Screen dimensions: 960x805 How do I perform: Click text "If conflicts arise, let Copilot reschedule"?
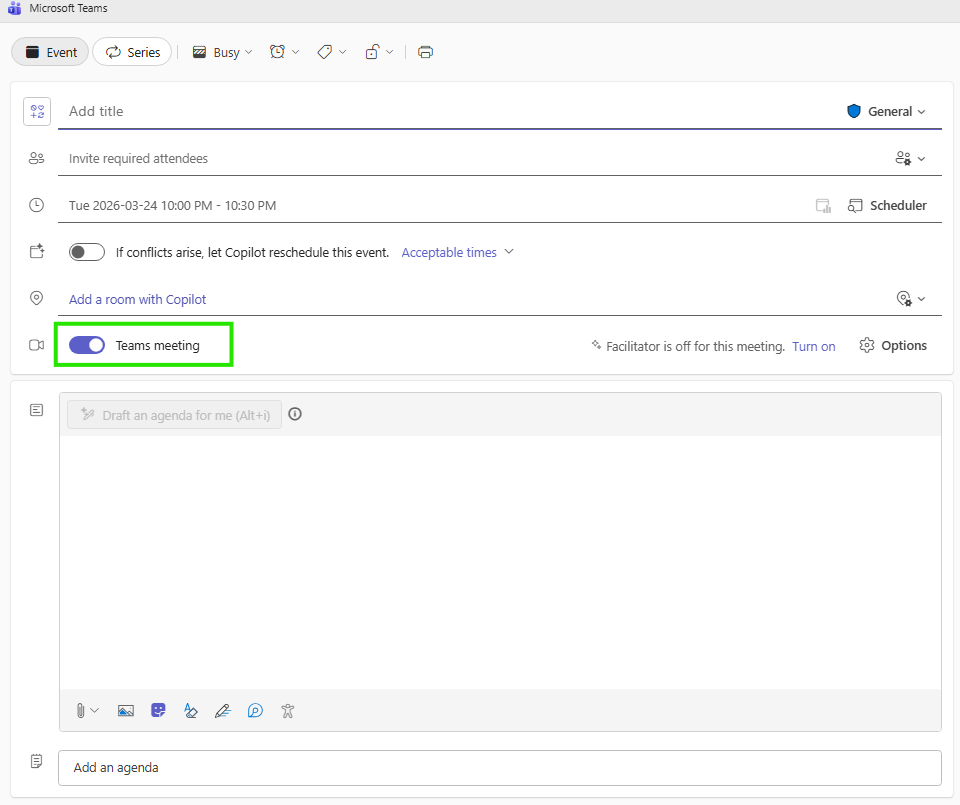click(x=253, y=252)
